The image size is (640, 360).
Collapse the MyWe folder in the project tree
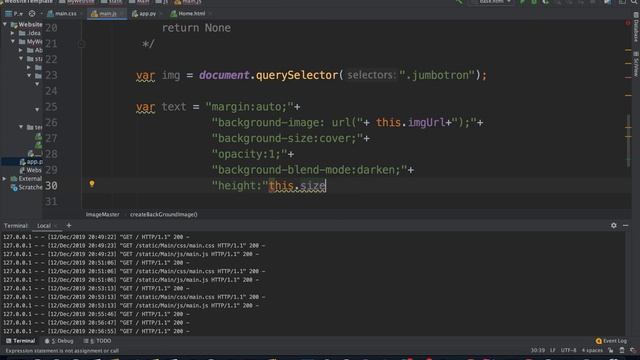coord(13,42)
